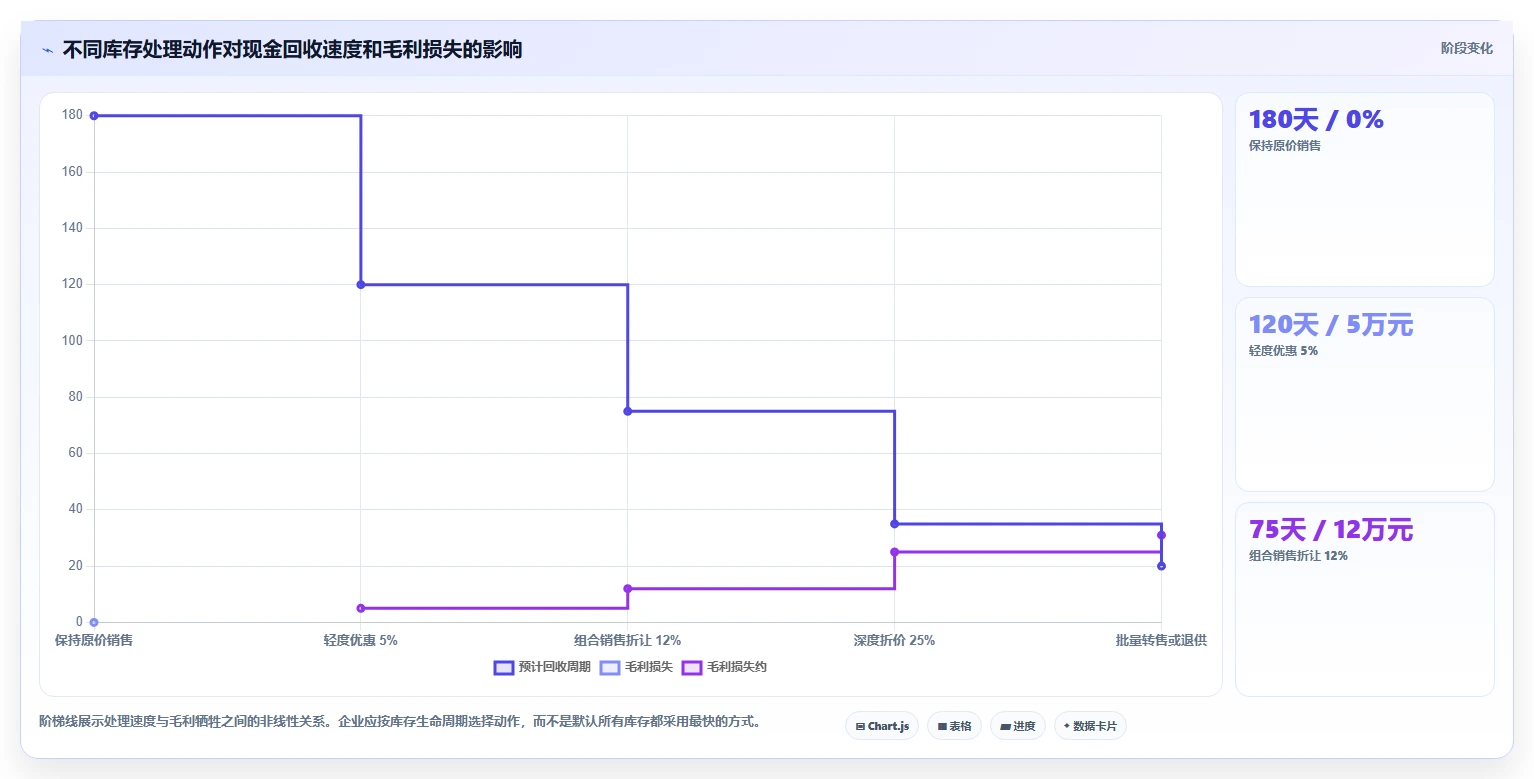This screenshot has width=1534, height=779.
Task: Click the 180-day data point at 保持原价销售
Action: pos(94,116)
